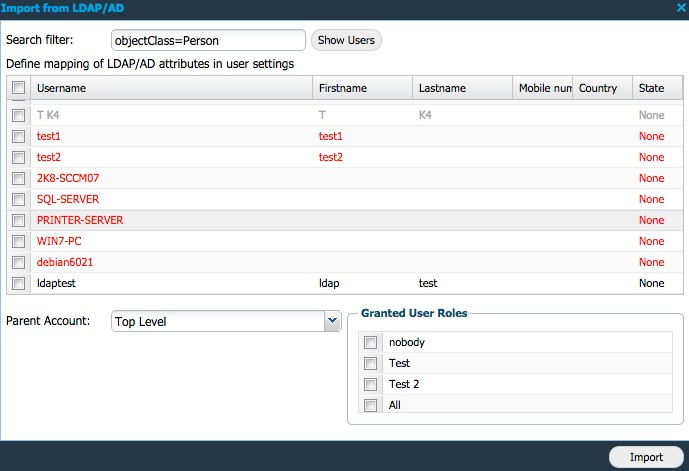Tick the All role checkbox
Image resolution: width=689 pixels, height=471 pixels.
[x=370, y=405]
